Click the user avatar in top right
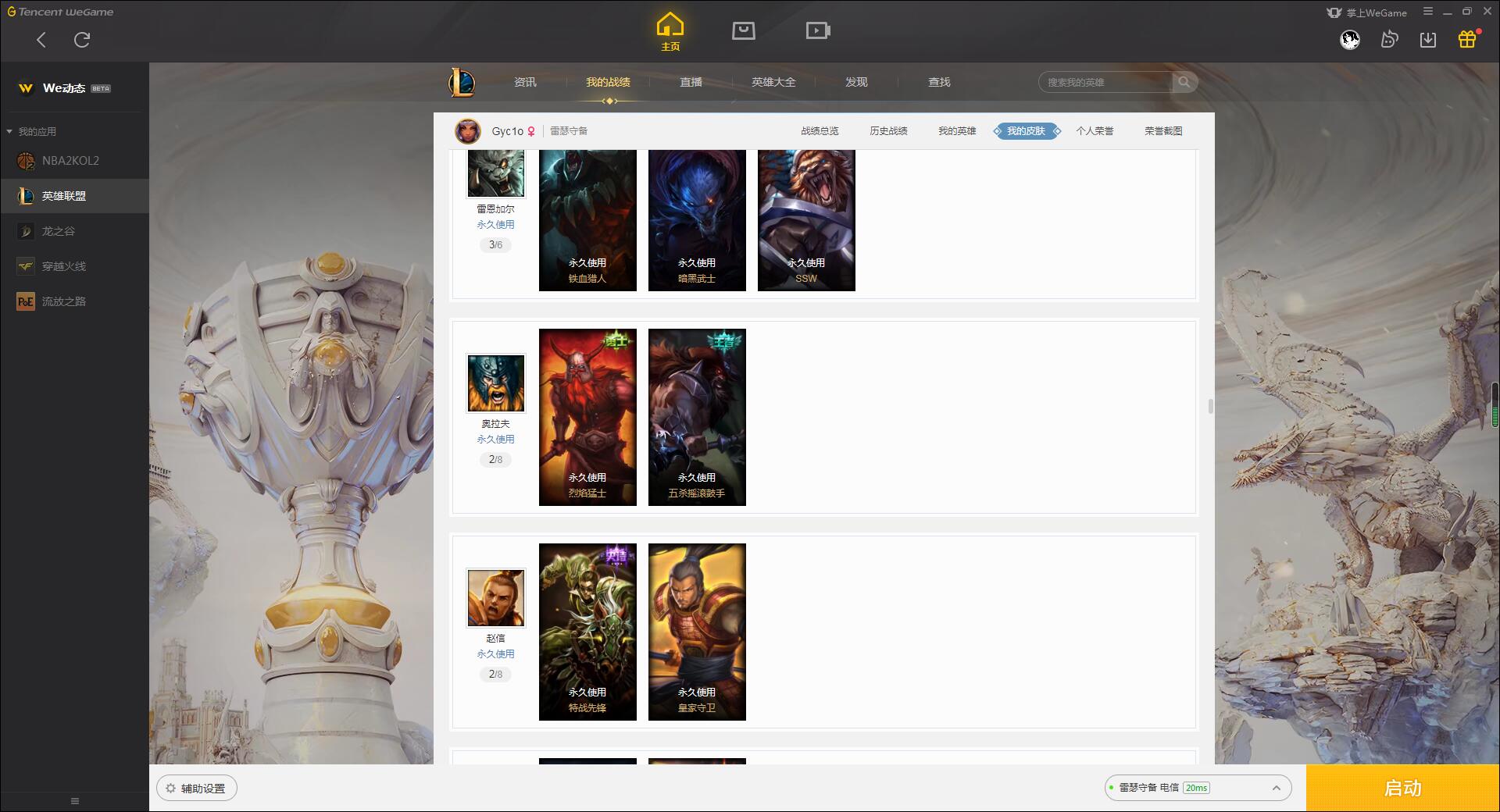The image size is (1500, 812). tap(1350, 39)
